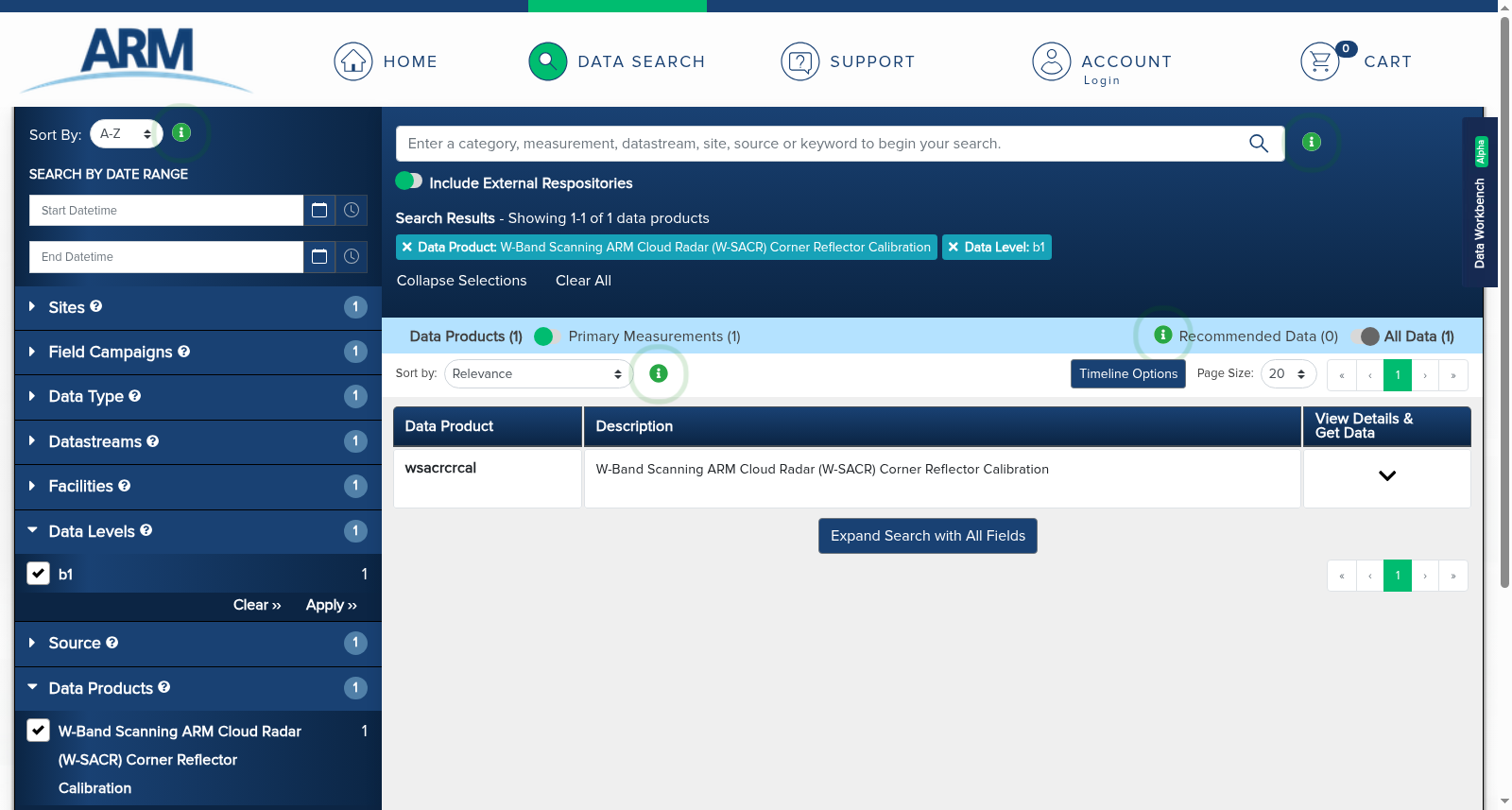Viewport: 1512px width, 810px height.
Task: Remove the Data Product filter chip
Action: pyautogui.click(x=407, y=247)
